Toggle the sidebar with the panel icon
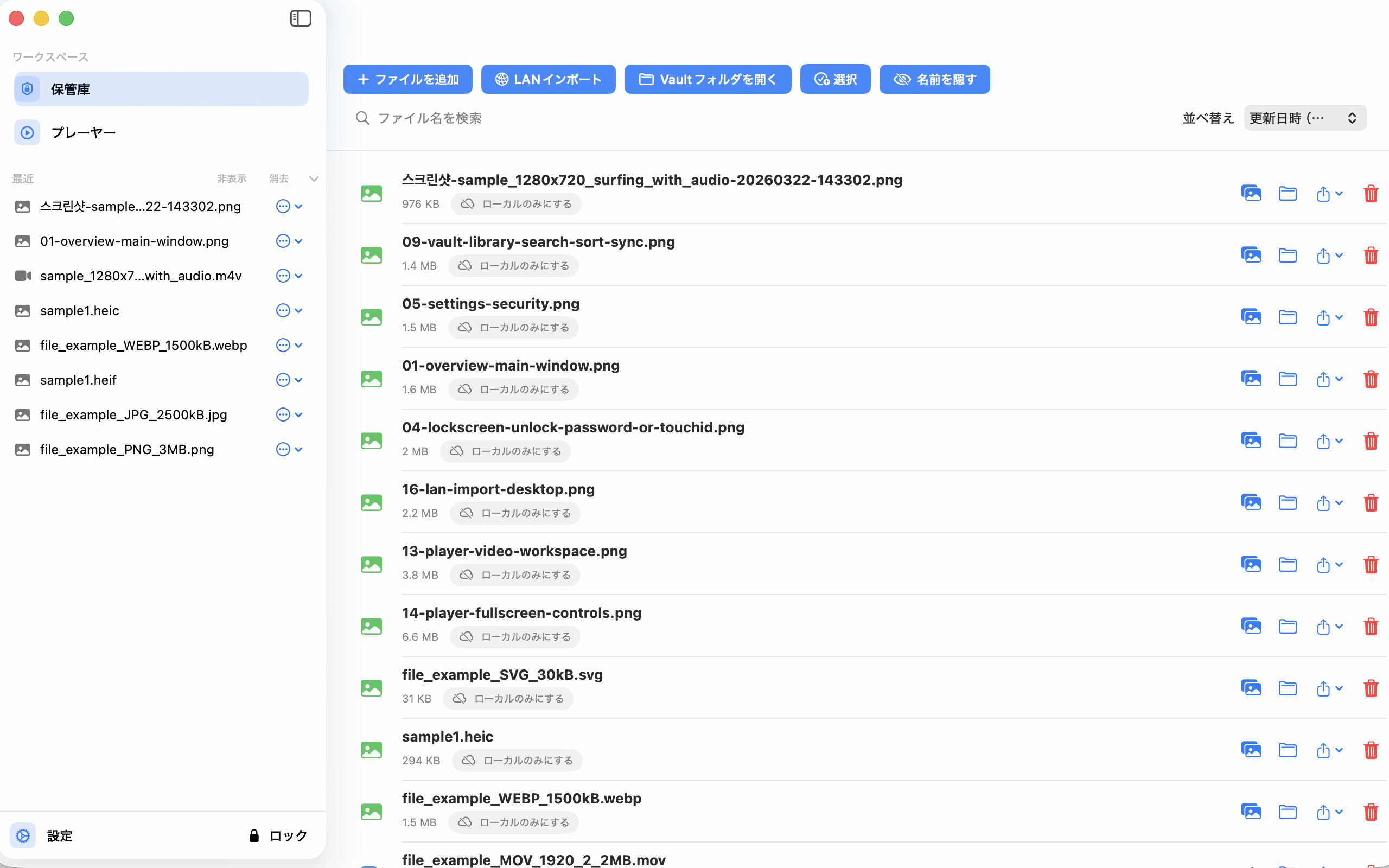This screenshot has height=868, width=1389. point(300,18)
